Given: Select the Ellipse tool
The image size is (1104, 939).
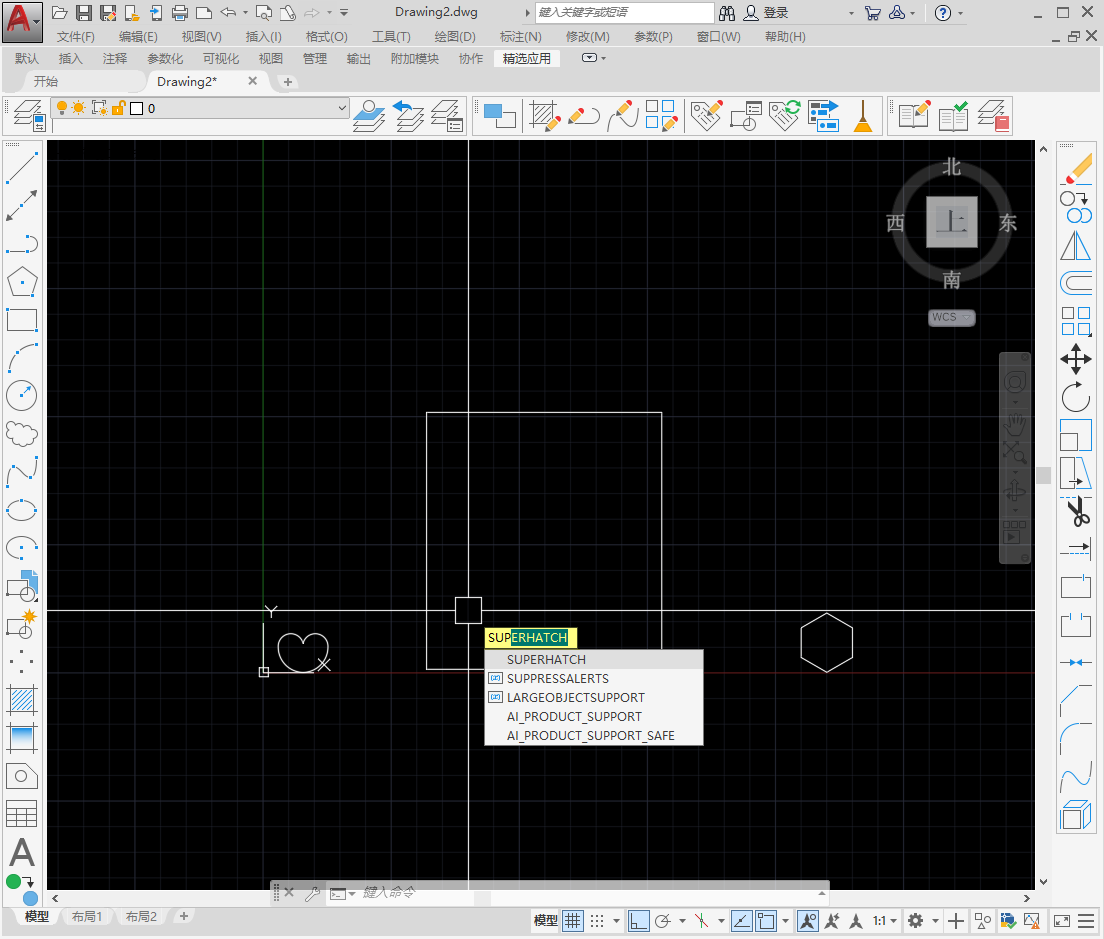Looking at the screenshot, I should (x=22, y=510).
